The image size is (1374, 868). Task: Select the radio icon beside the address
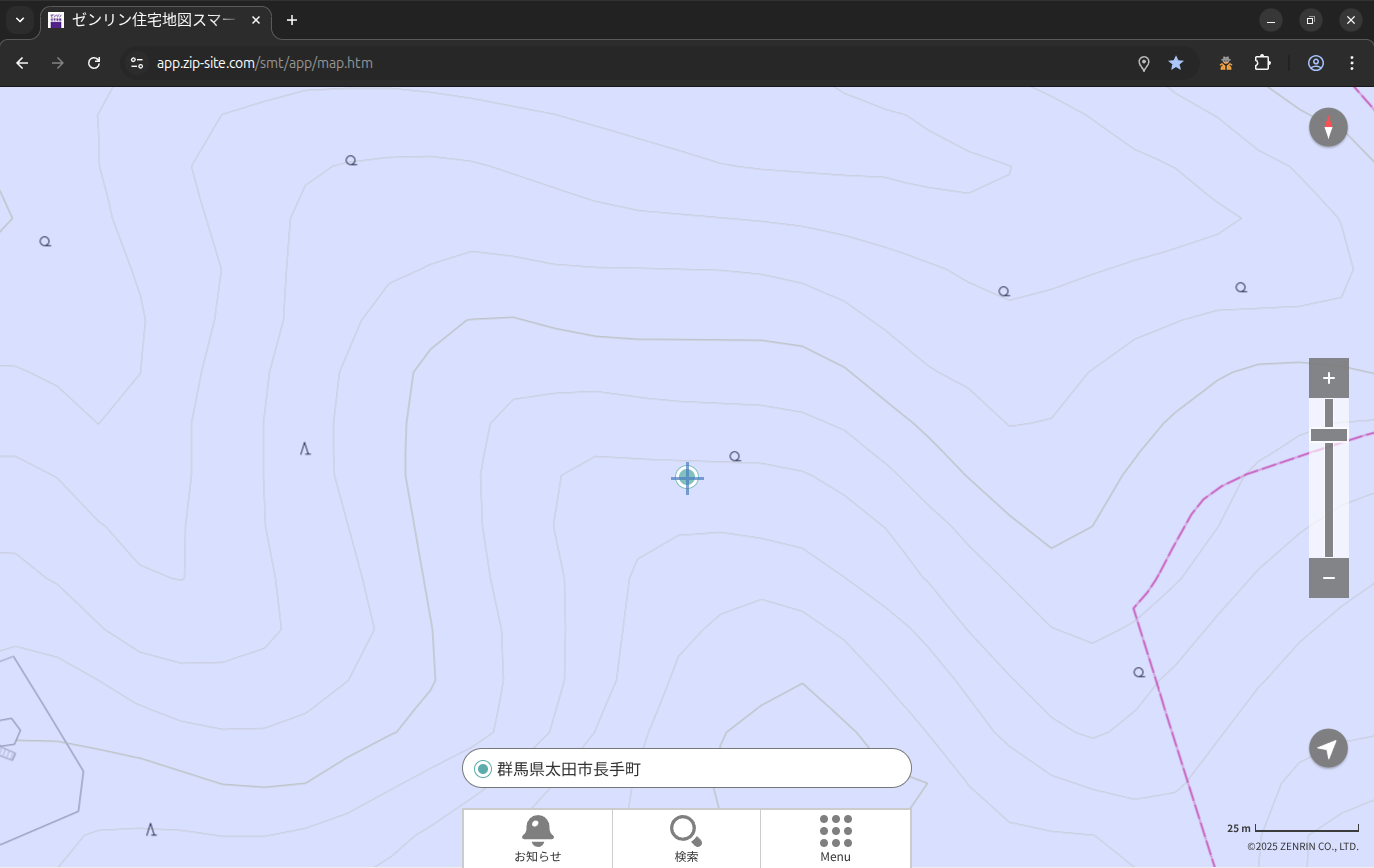483,769
